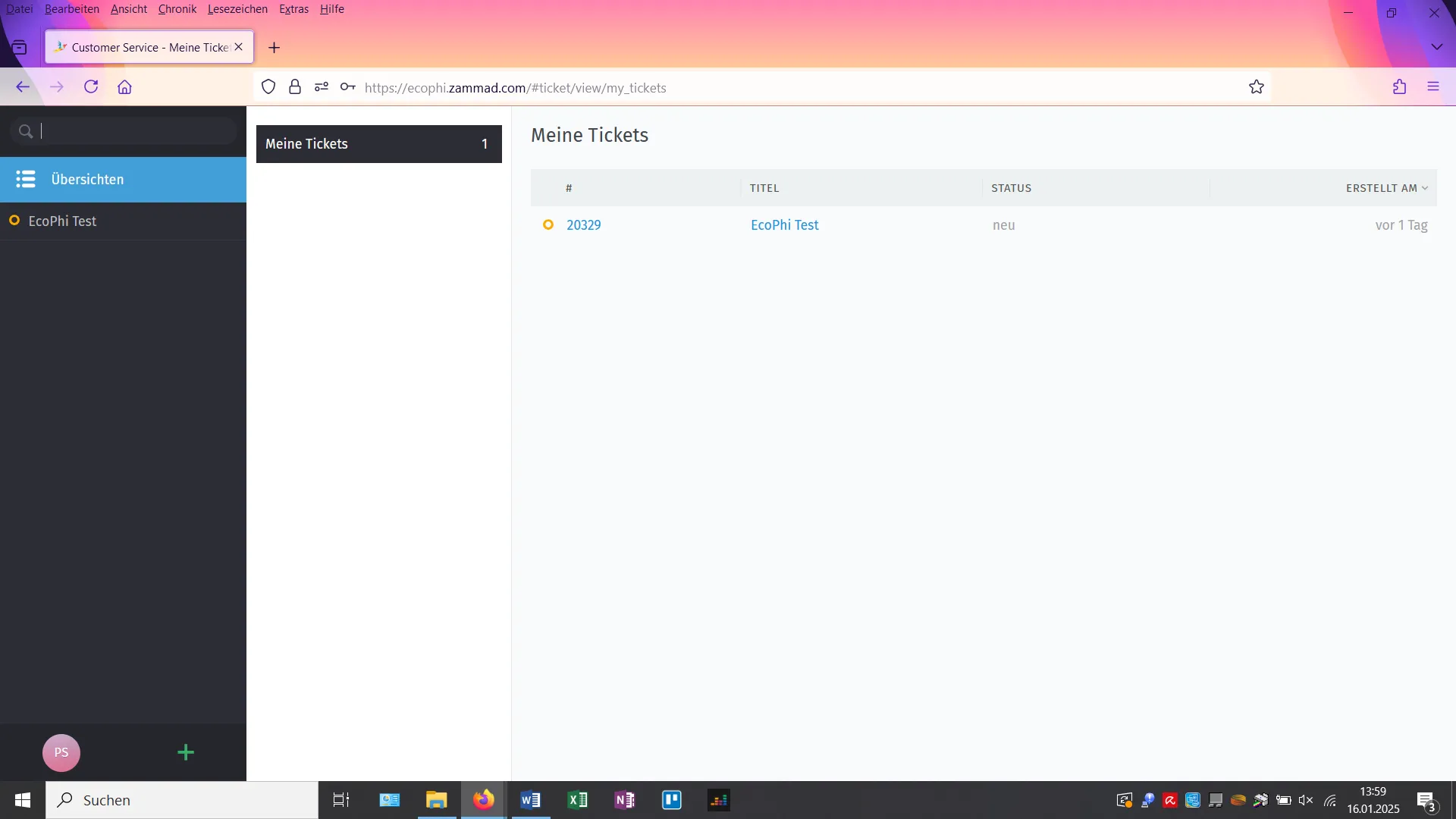Open the Firefox application menu
1456x819 pixels.
pyautogui.click(x=1434, y=86)
